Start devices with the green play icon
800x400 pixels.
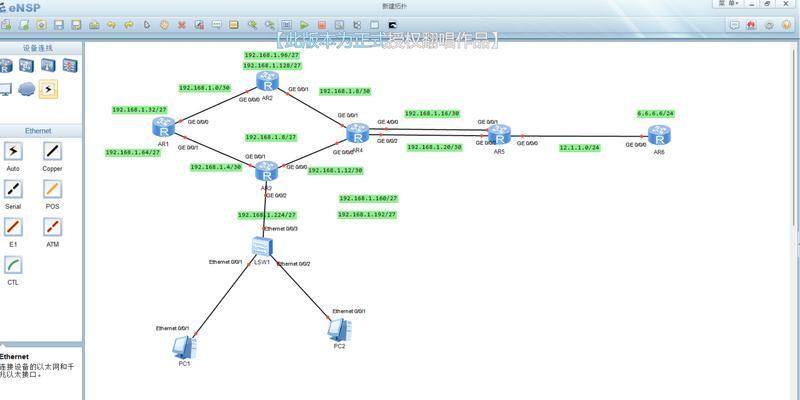pyautogui.click(x=305, y=24)
